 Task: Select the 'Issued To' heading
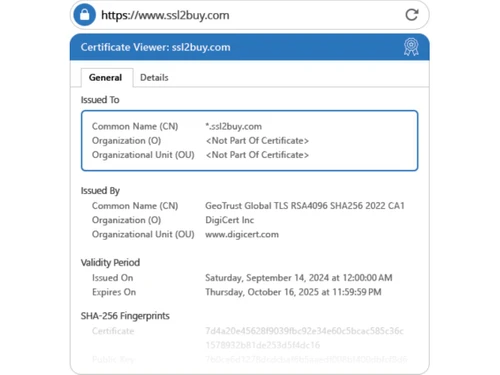coord(100,100)
